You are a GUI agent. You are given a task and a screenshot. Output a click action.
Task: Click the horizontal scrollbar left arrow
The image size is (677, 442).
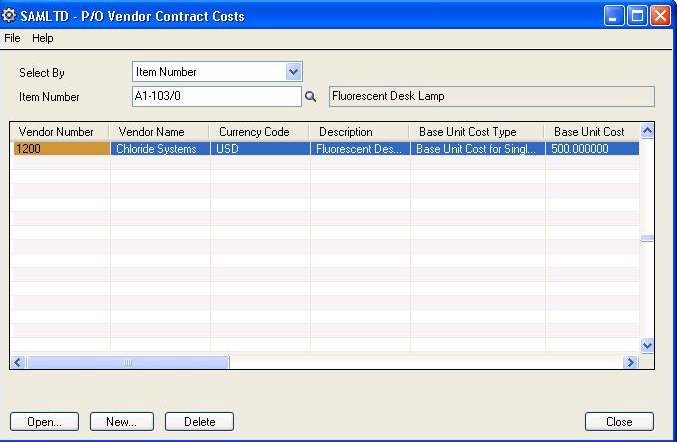pos(18,362)
